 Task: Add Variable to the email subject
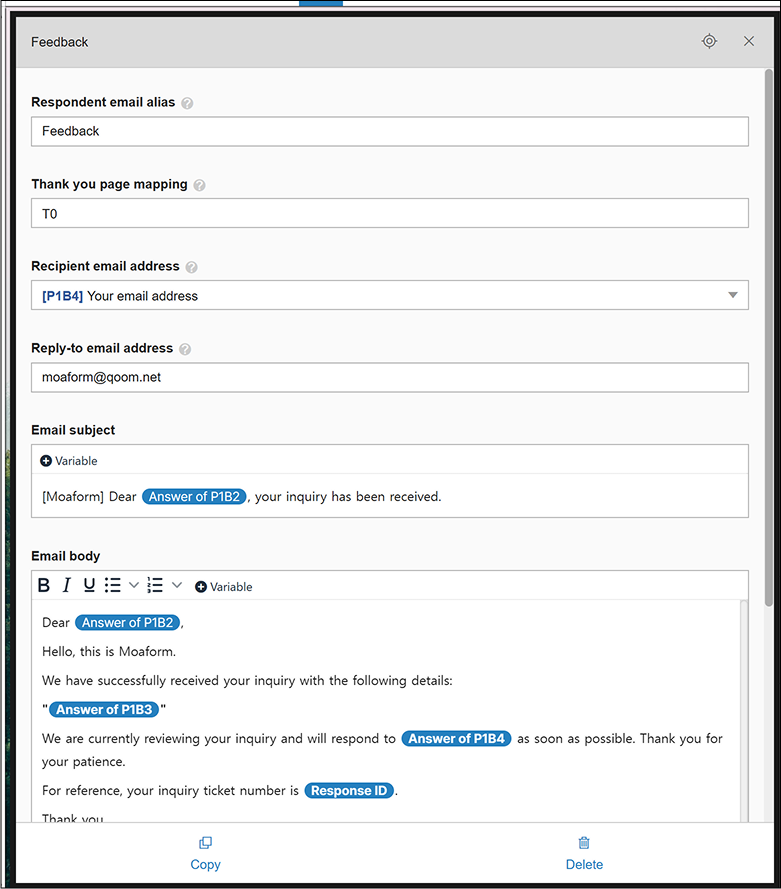(69, 461)
